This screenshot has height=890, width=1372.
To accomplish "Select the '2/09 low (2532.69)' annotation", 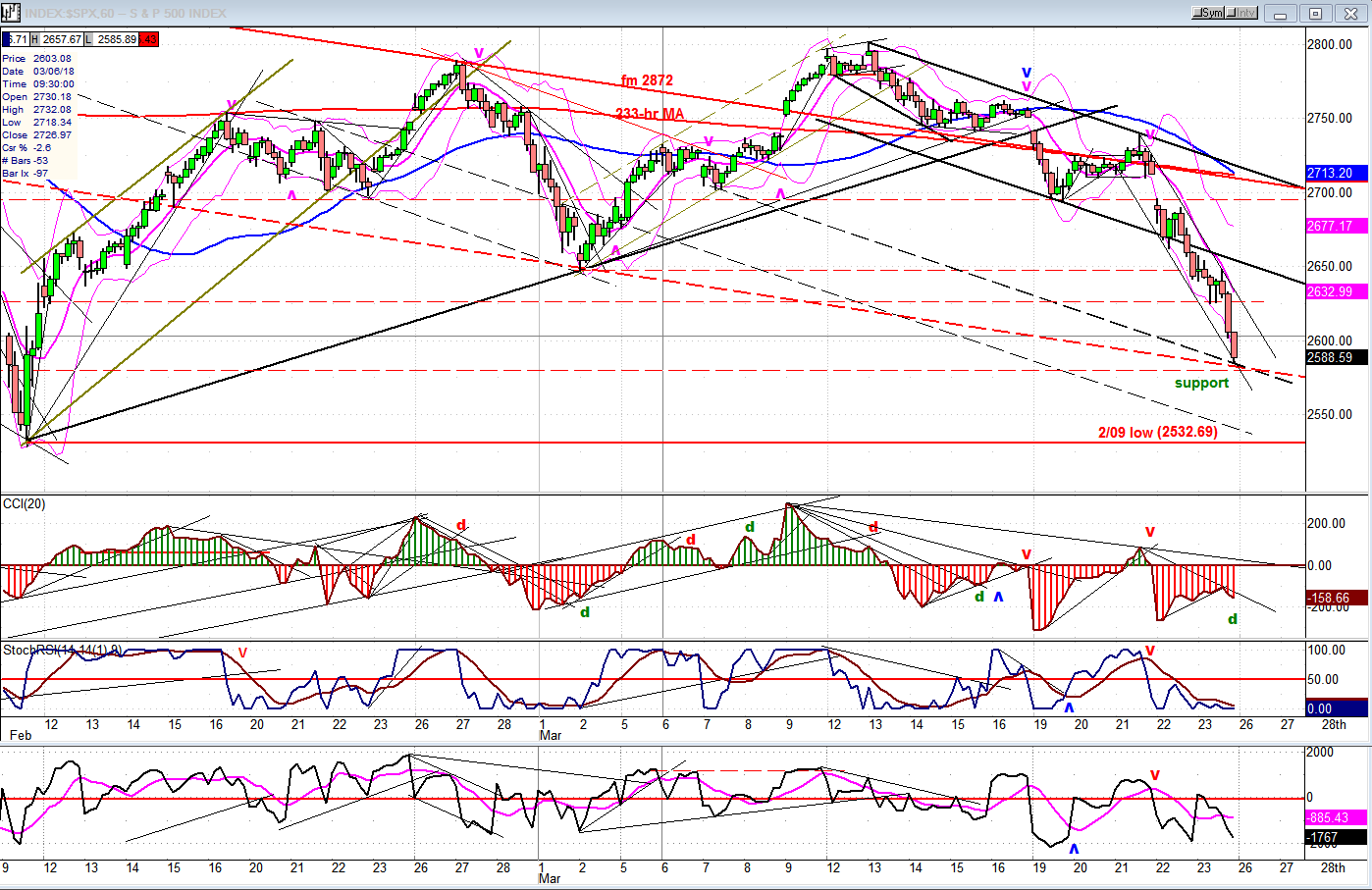I will click(x=1157, y=432).
